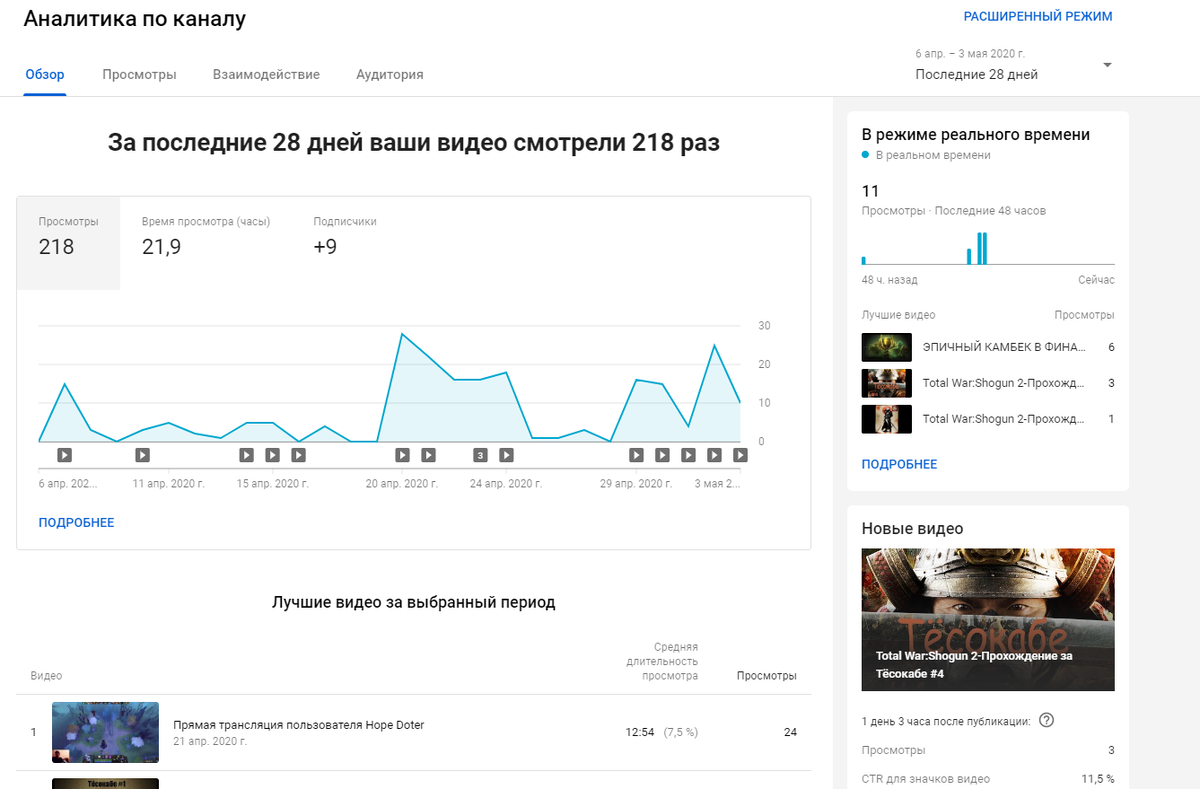Open video marker for 1 May
This screenshot has height=789, width=1200.
point(689,455)
